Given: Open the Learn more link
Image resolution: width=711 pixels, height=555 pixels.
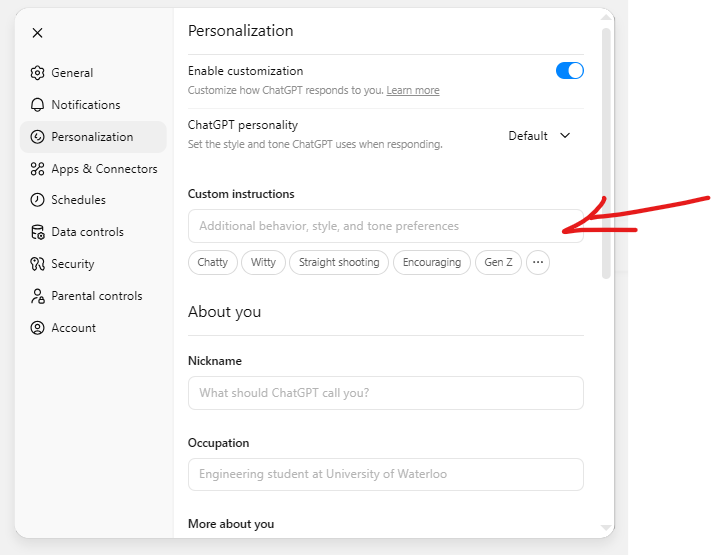Looking at the screenshot, I should point(413,91).
